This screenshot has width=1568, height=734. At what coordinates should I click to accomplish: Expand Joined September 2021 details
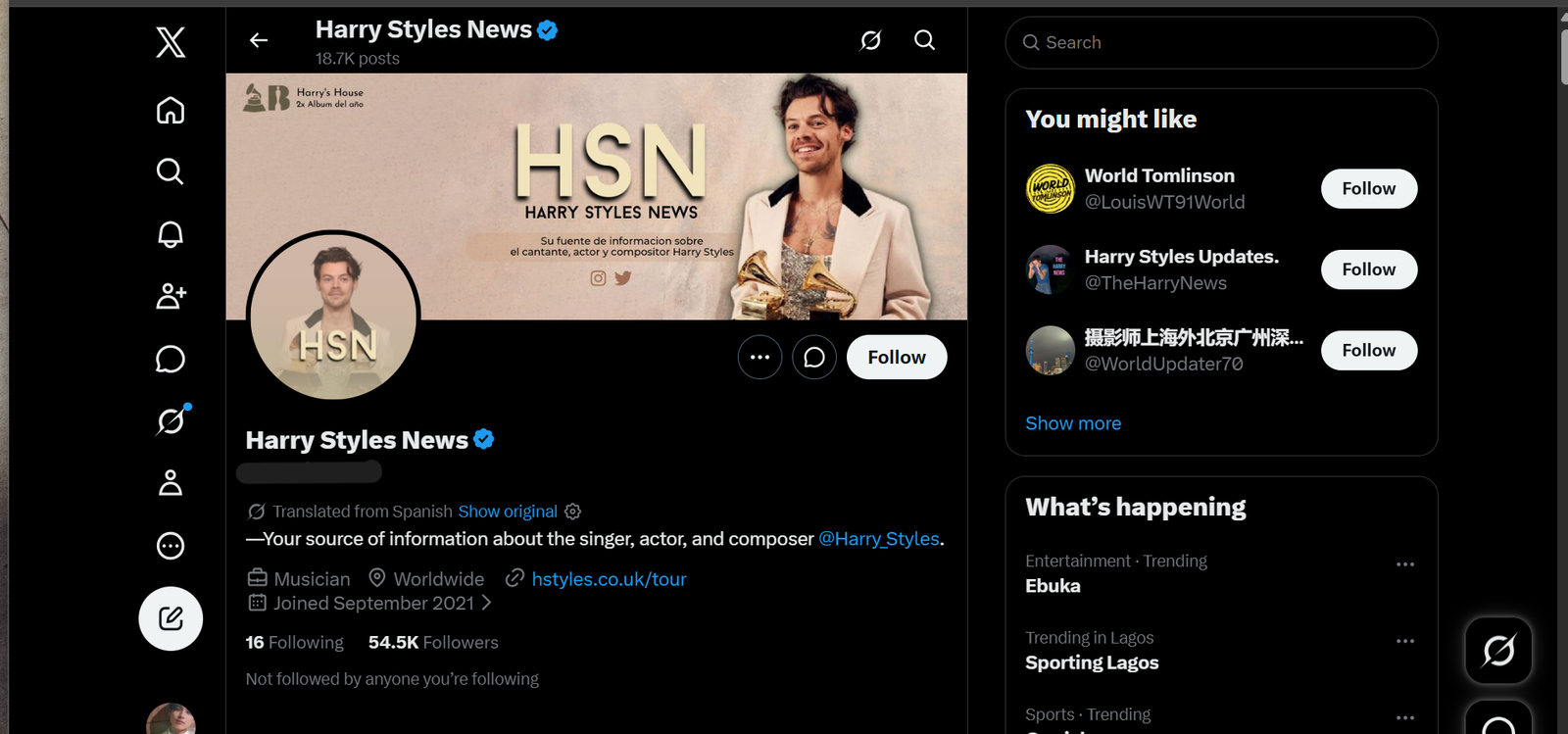pyautogui.click(x=369, y=604)
